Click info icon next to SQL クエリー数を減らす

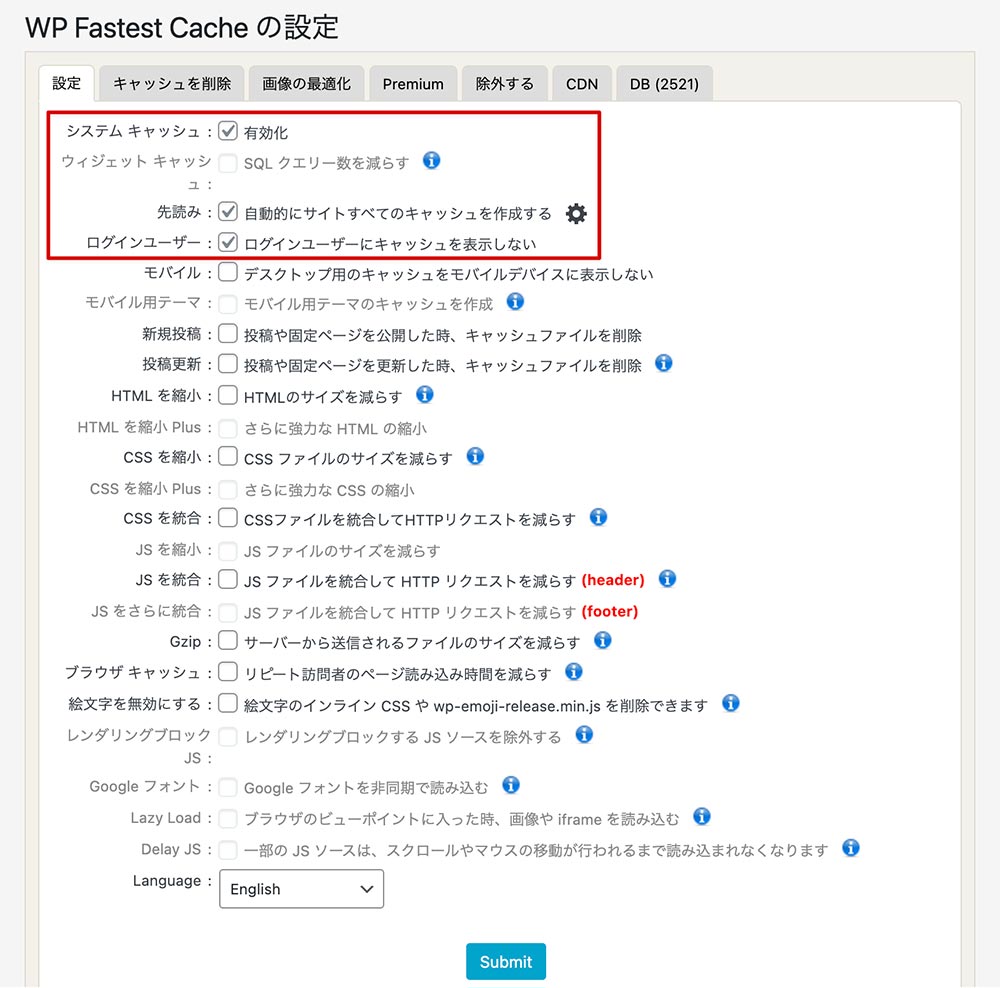[431, 161]
